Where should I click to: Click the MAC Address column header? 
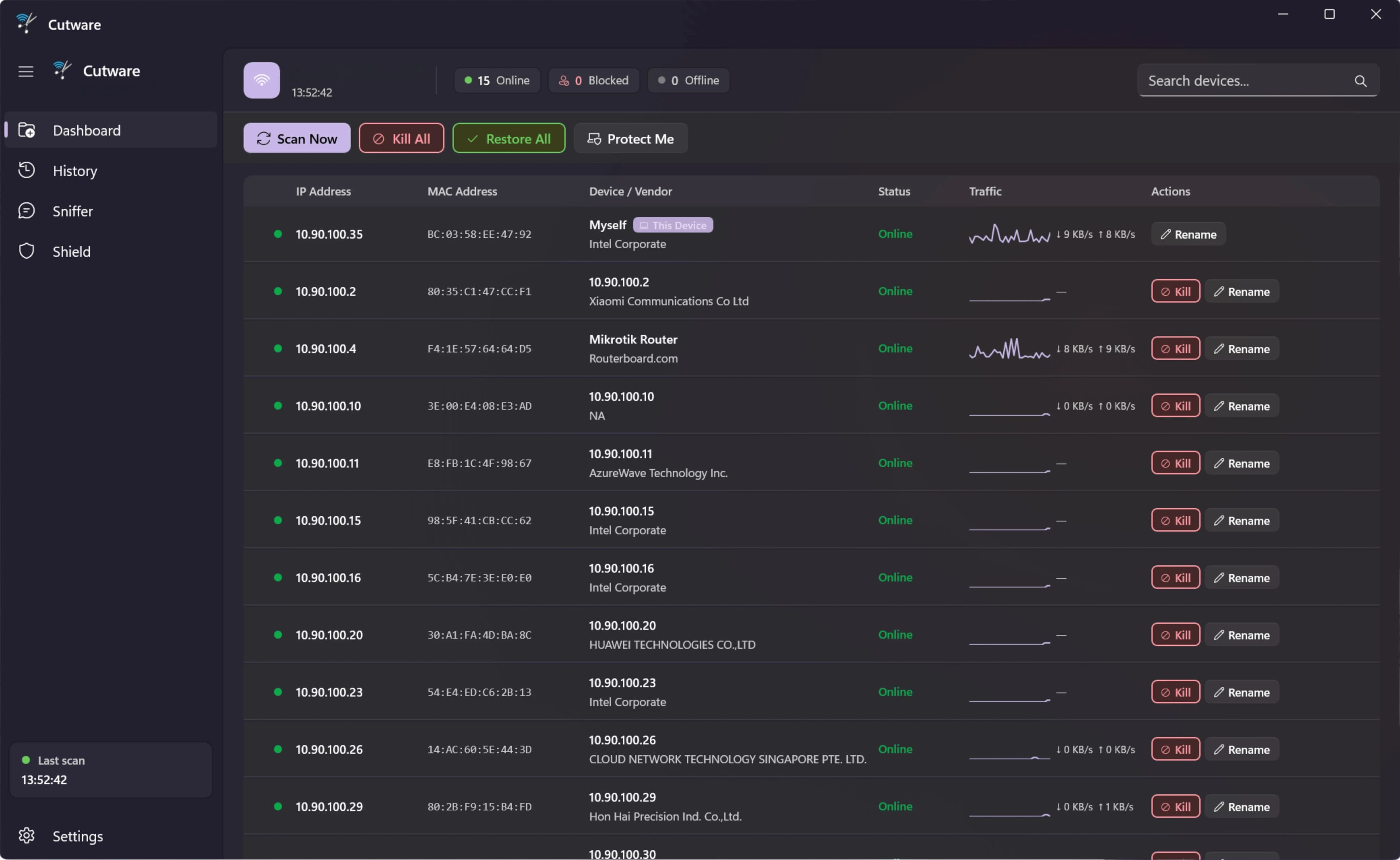tap(462, 192)
